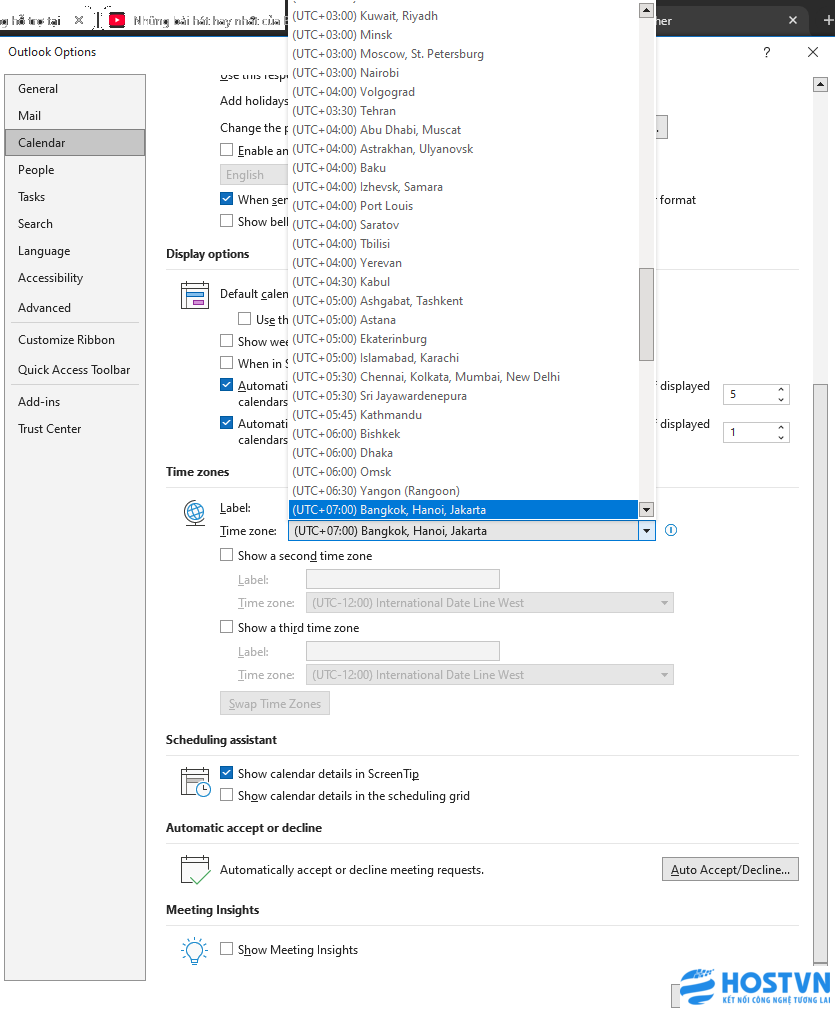Open the Tasks options category
Viewport: 835px width, 1013px height.
click(75, 197)
